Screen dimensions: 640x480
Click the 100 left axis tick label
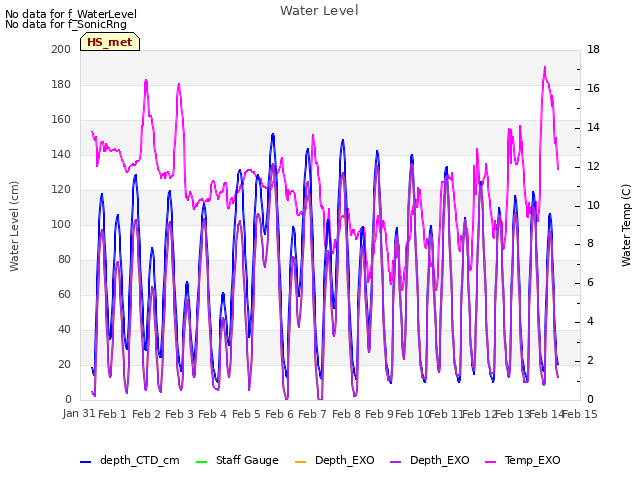click(61, 224)
